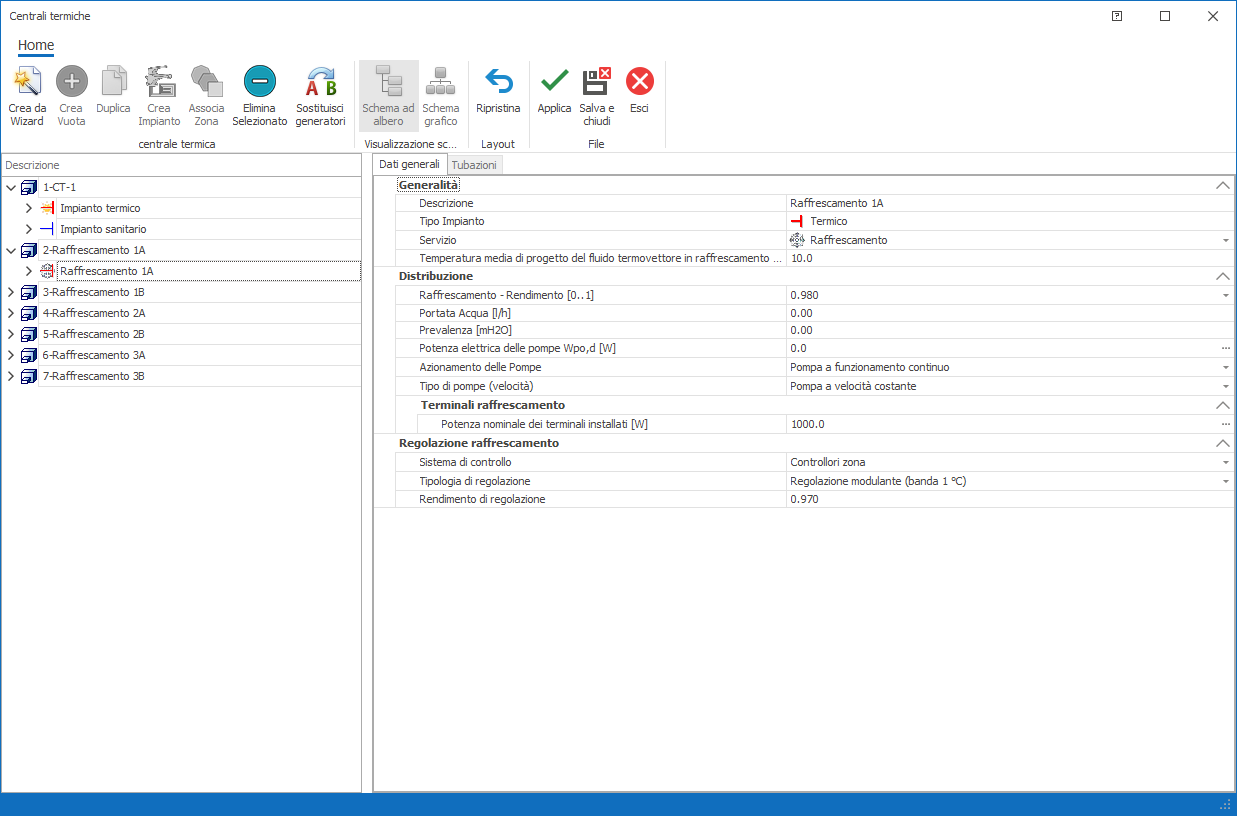Switch to Schema grafico view
1237x816 pixels.
coord(440,82)
